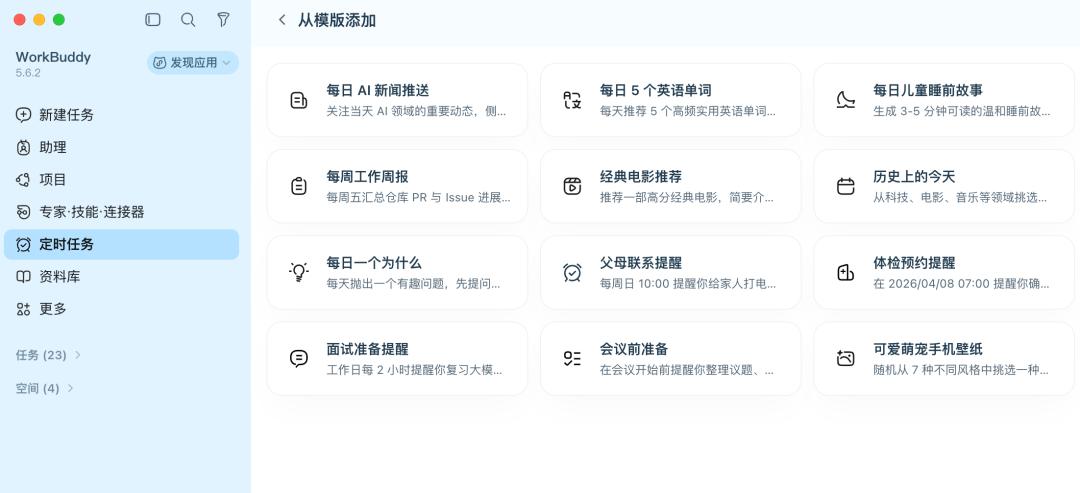Pick the 可爱萌宠手机壁纸 template card
Screen dimensions: 1080x493
click(x=944, y=359)
